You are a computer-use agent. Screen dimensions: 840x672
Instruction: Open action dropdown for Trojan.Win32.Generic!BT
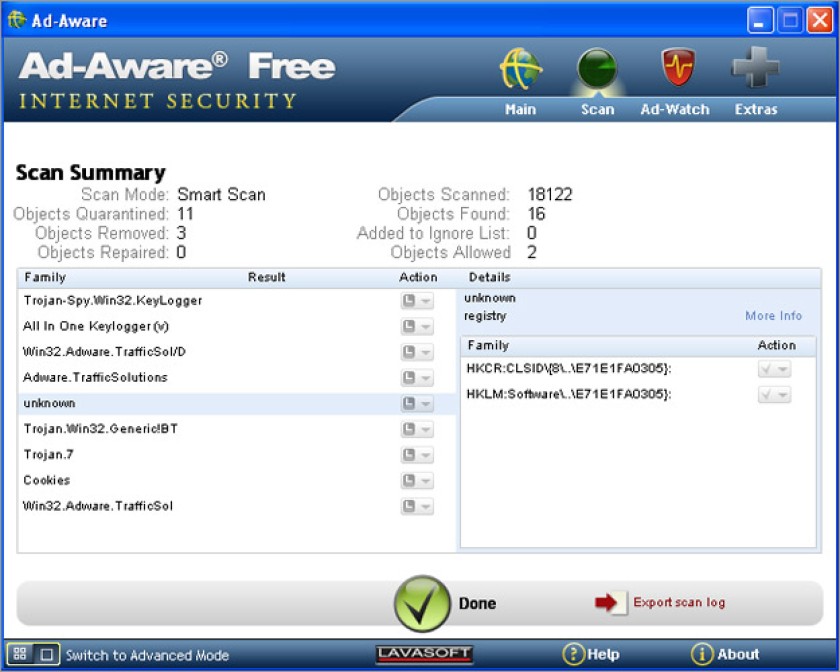pyautogui.click(x=417, y=429)
